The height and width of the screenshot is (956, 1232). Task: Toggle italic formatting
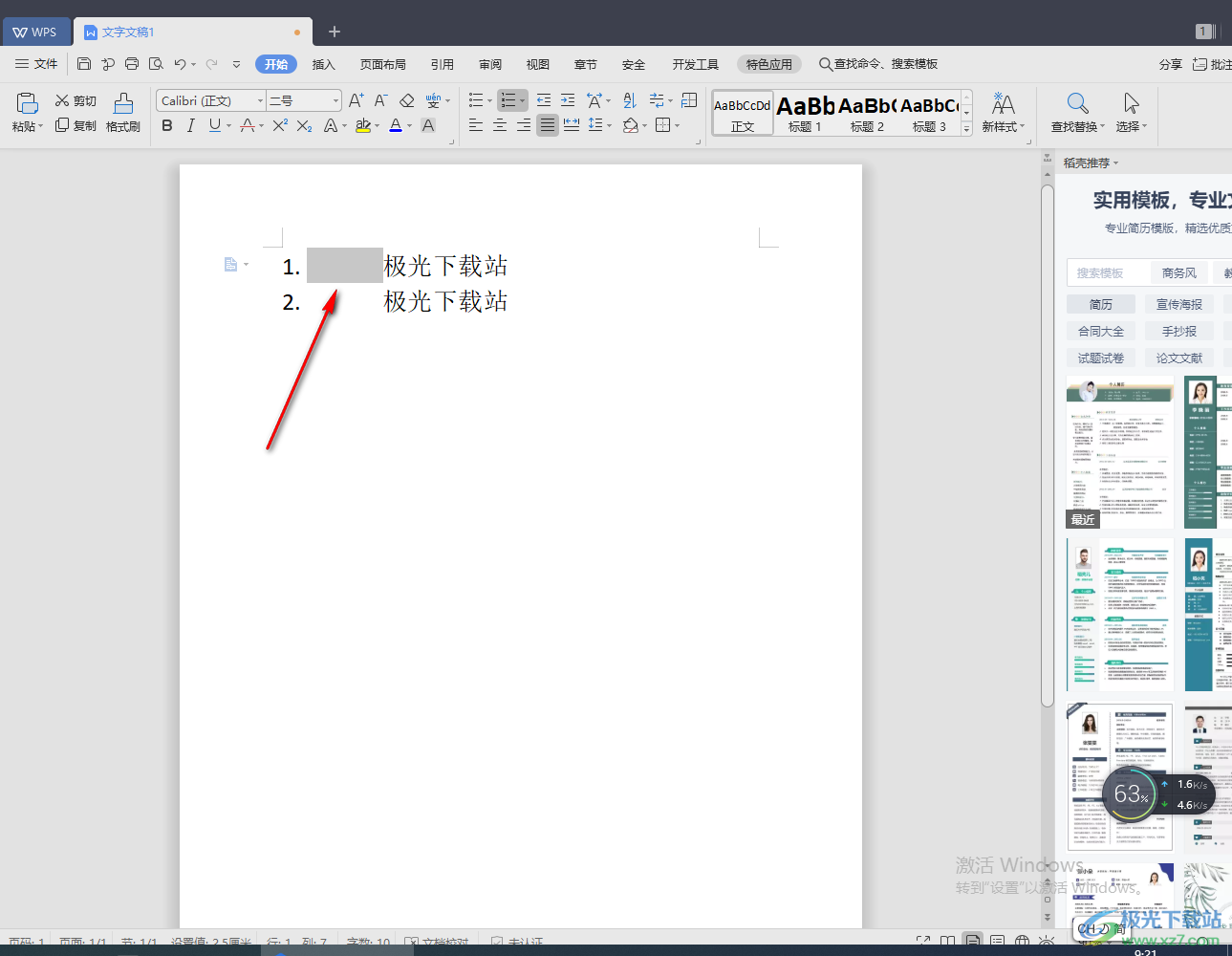pos(191,125)
